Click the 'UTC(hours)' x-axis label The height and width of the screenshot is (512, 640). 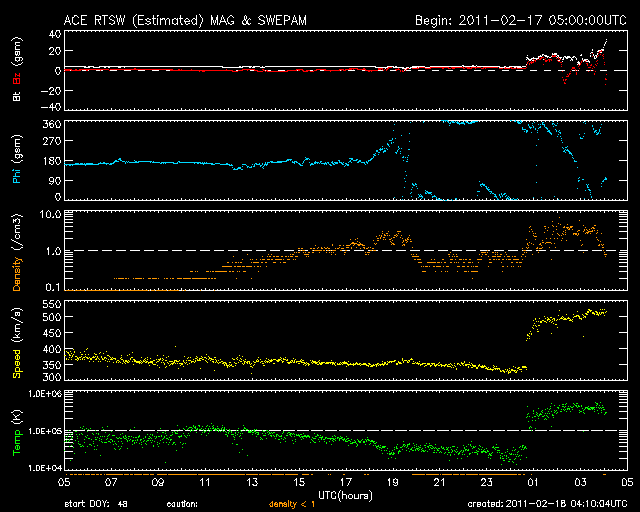[345, 496]
